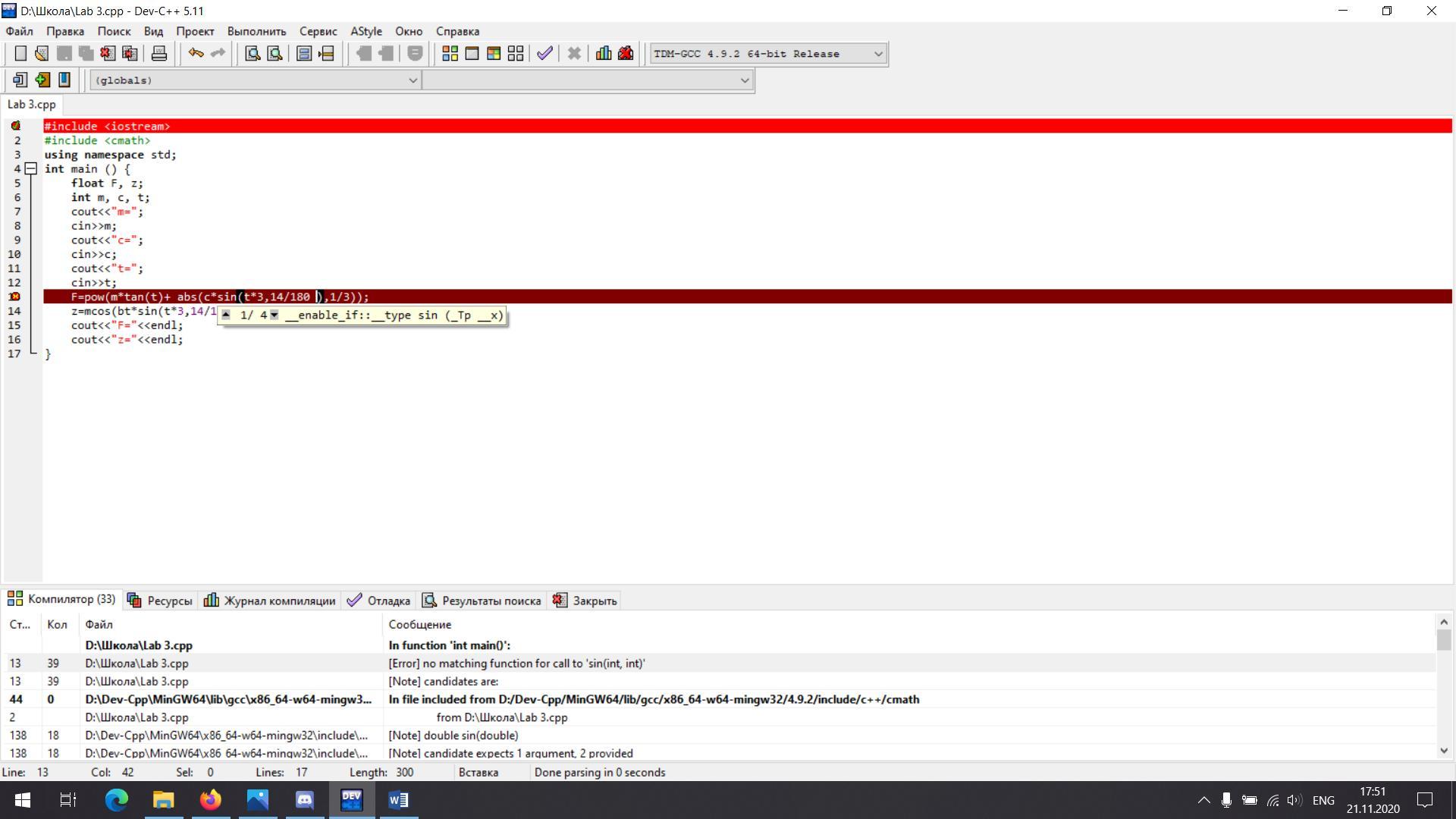The height and width of the screenshot is (819, 1456).
Task: Click the Compile icon in toolbar
Action: coord(450,54)
